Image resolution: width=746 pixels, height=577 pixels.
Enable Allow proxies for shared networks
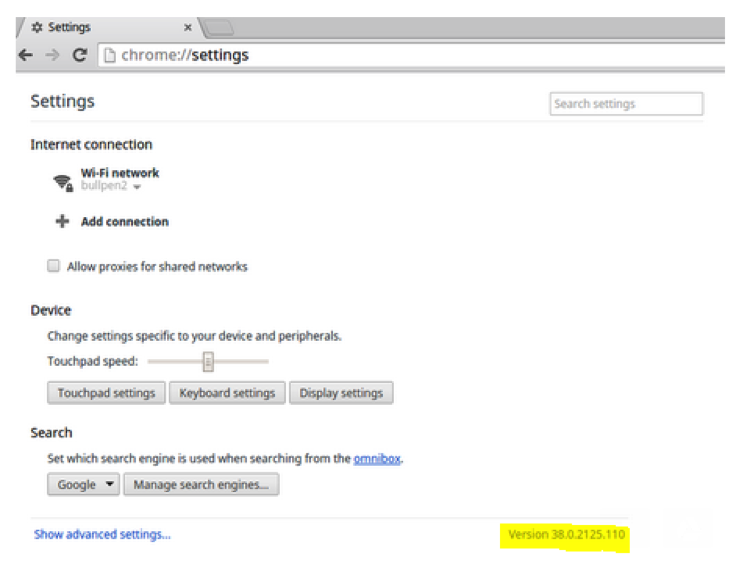tap(53, 267)
